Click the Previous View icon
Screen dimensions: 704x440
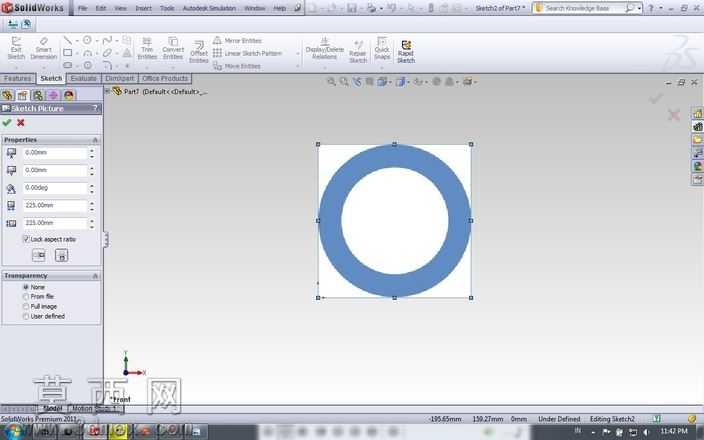point(356,81)
